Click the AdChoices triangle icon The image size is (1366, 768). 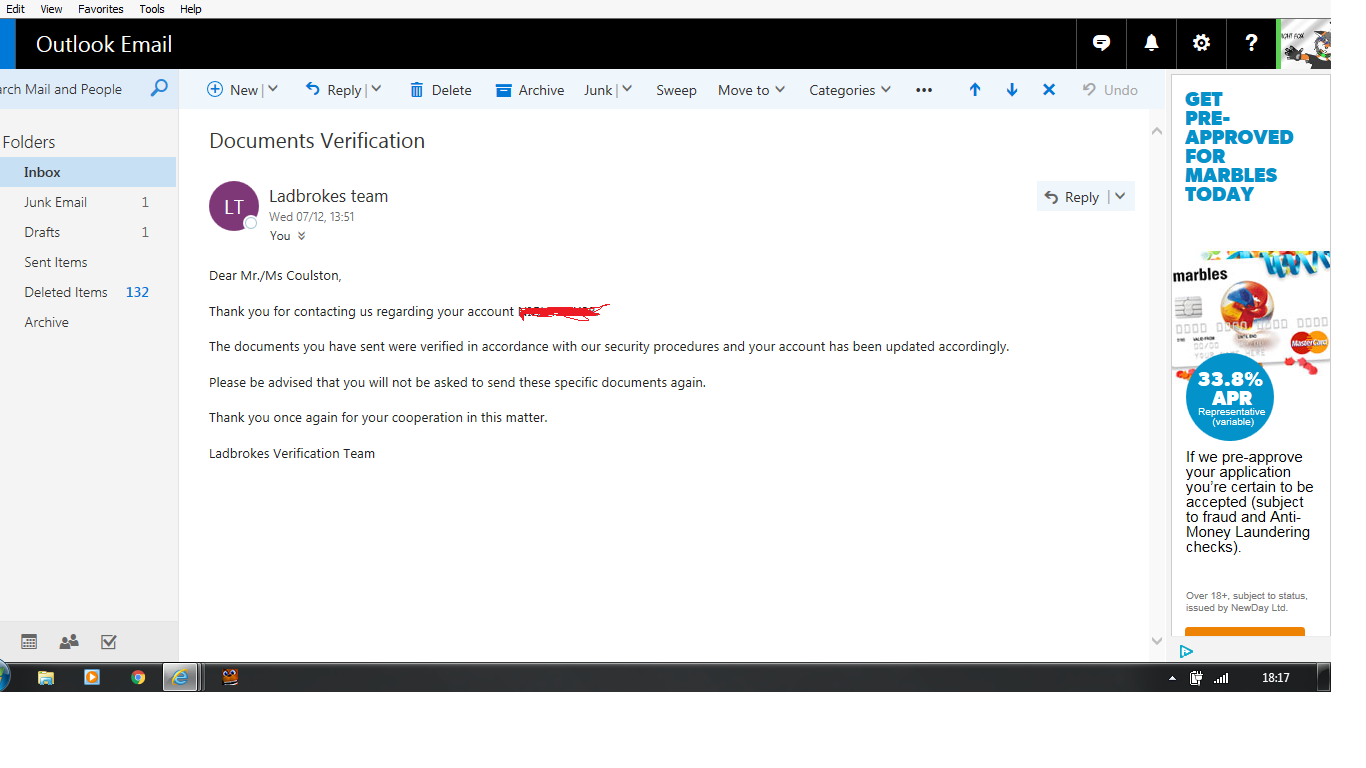[x=1186, y=651]
